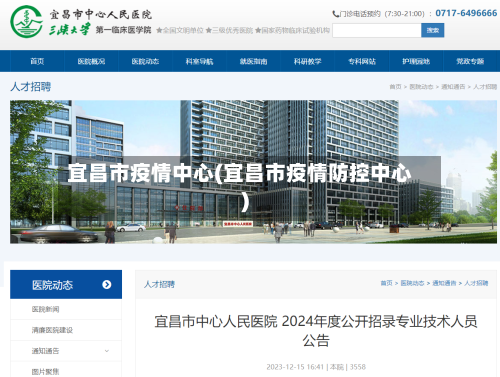Click 医院动态 in the article panel breadcrumb
Screen dimensions: 500x377
[x=412, y=283]
